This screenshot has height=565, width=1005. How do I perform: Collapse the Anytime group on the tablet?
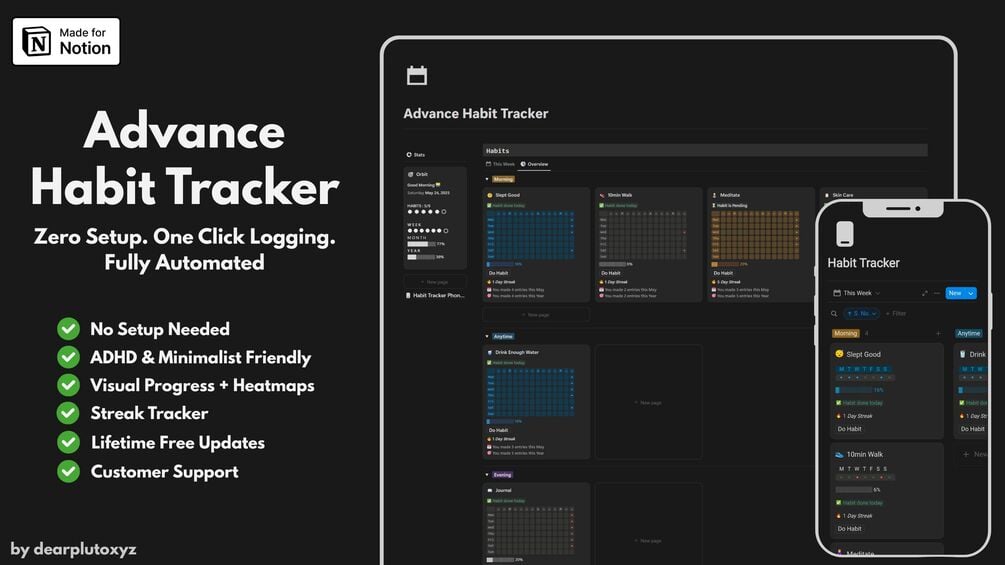[x=487, y=336]
